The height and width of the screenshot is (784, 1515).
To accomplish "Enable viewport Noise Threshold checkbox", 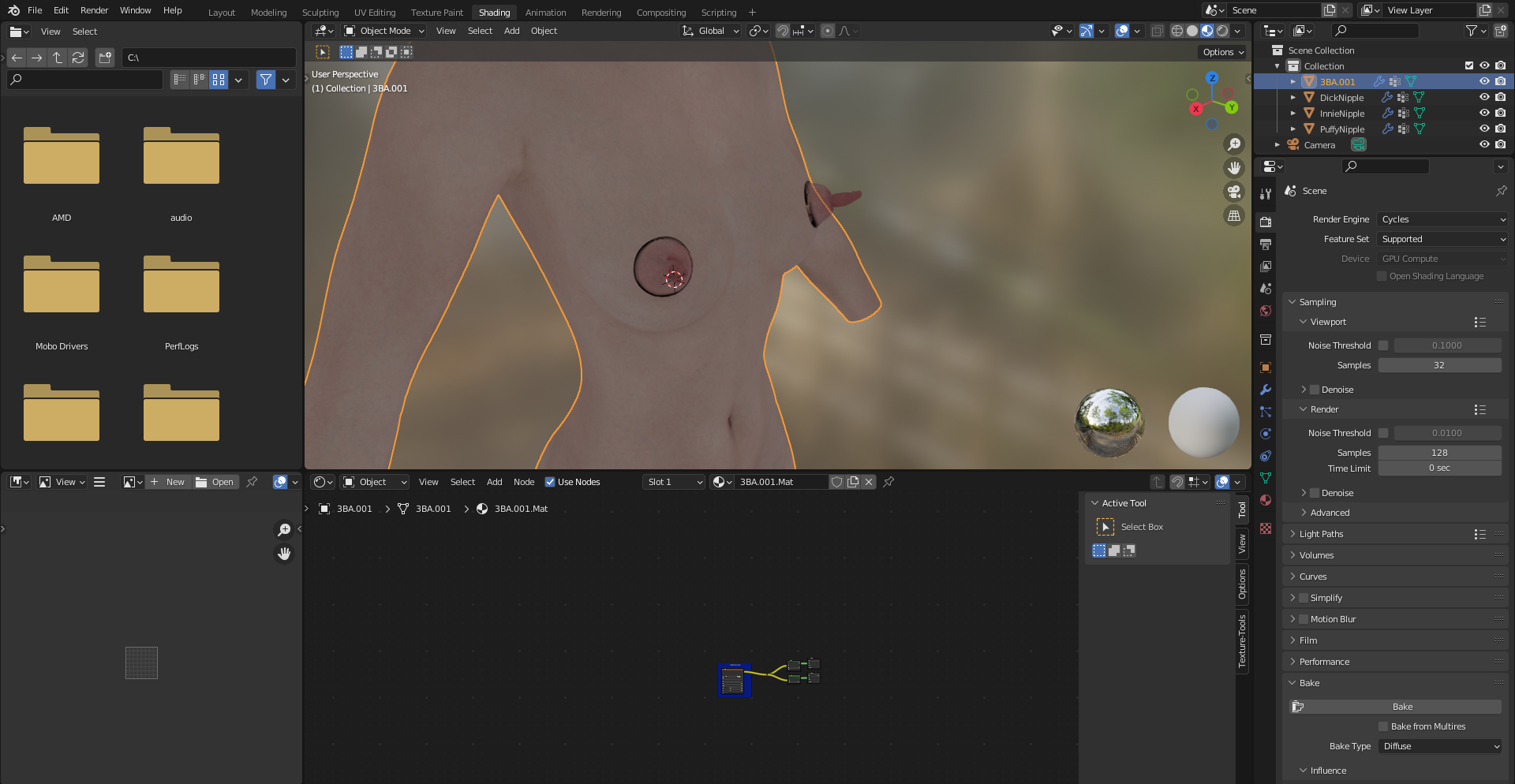I will tap(1383, 345).
